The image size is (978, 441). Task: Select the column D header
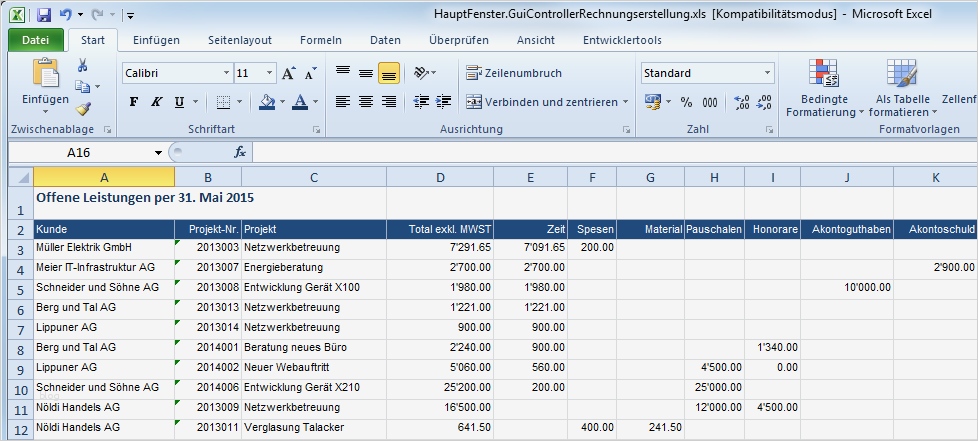tap(440, 177)
